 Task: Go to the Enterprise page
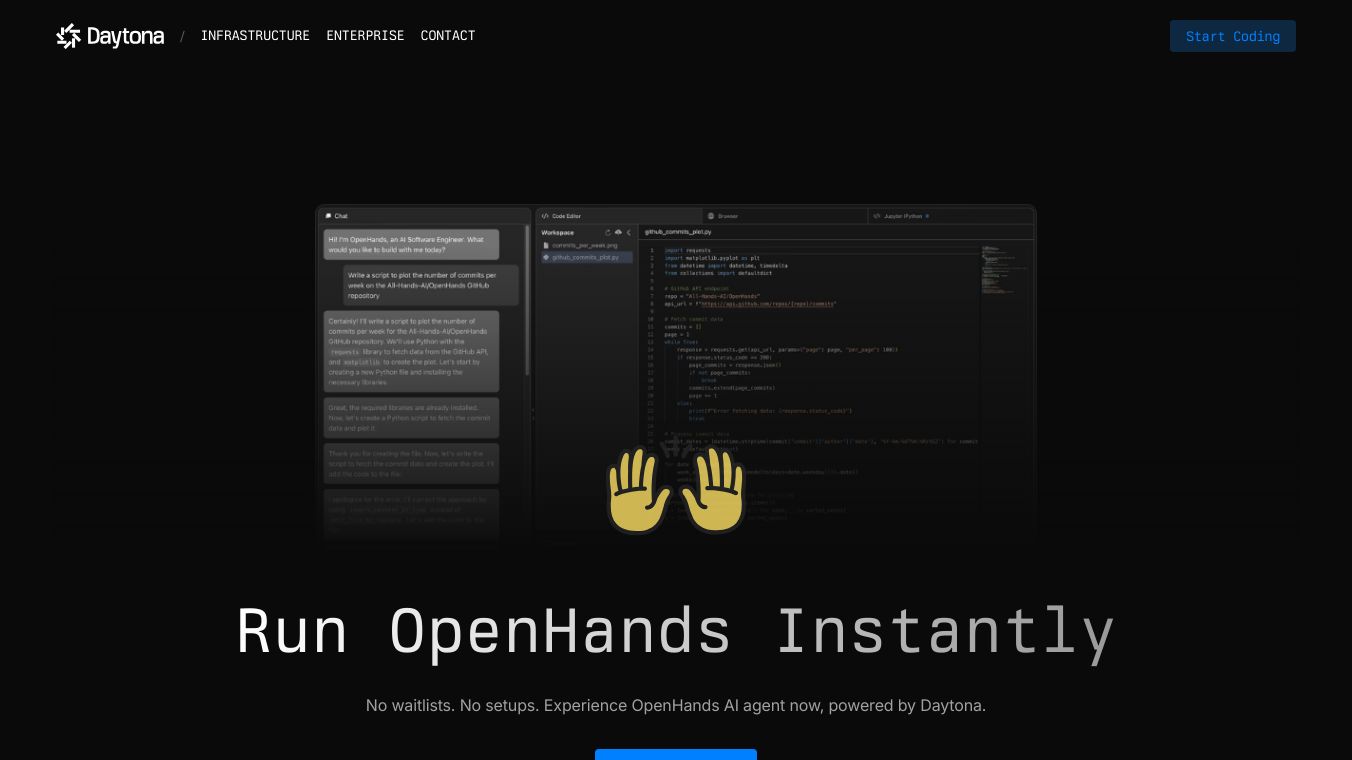(365, 36)
